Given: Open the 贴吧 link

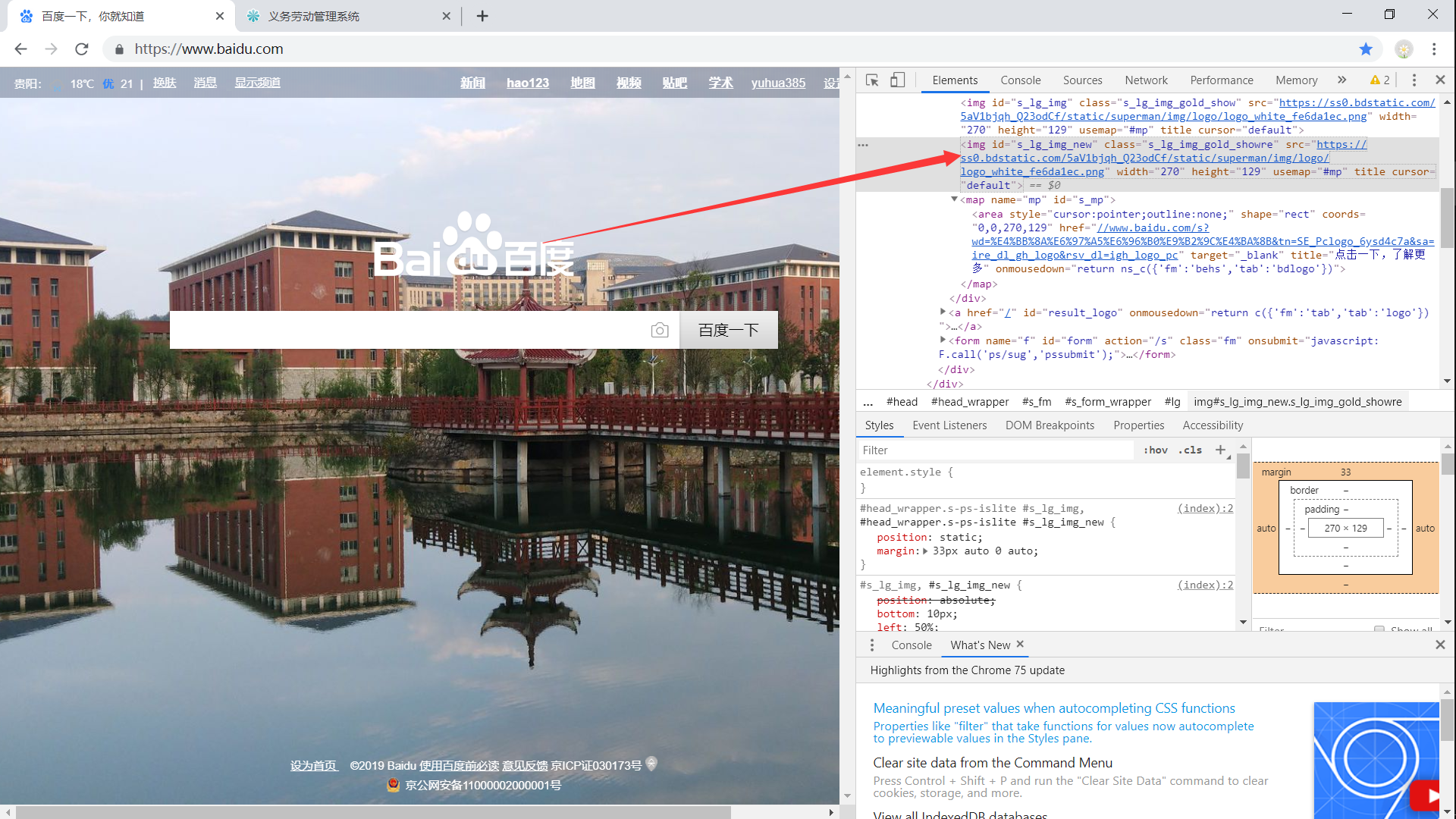Looking at the screenshot, I should click(675, 83).
